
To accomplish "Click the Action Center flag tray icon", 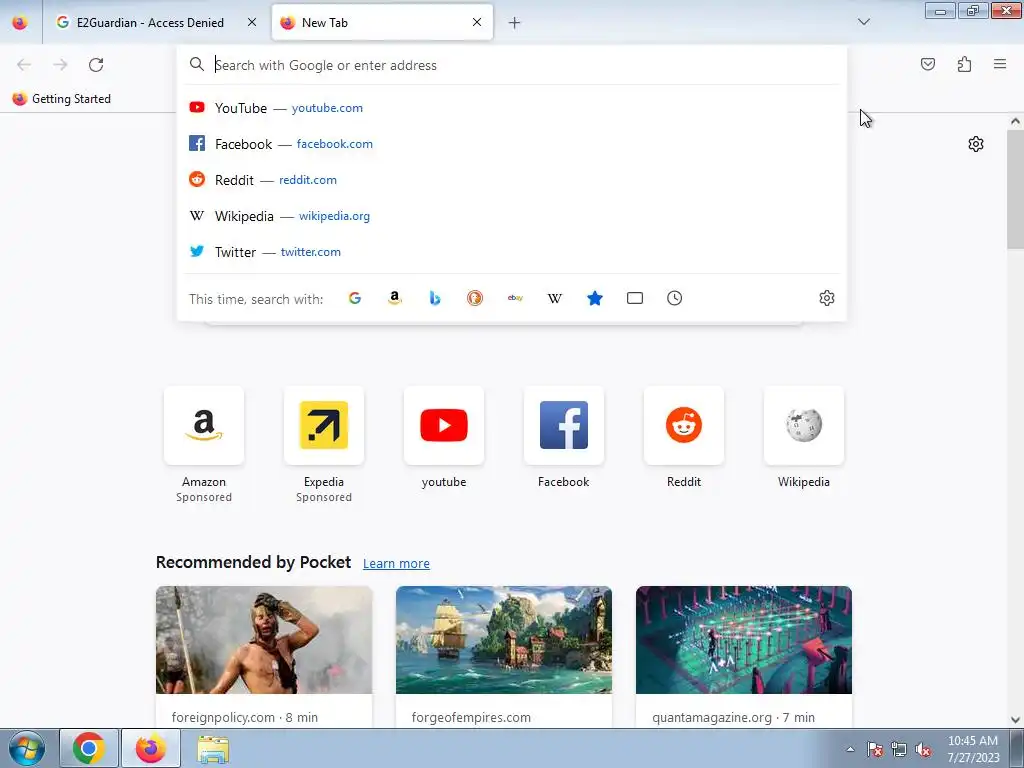I will (x=874, y=749).
